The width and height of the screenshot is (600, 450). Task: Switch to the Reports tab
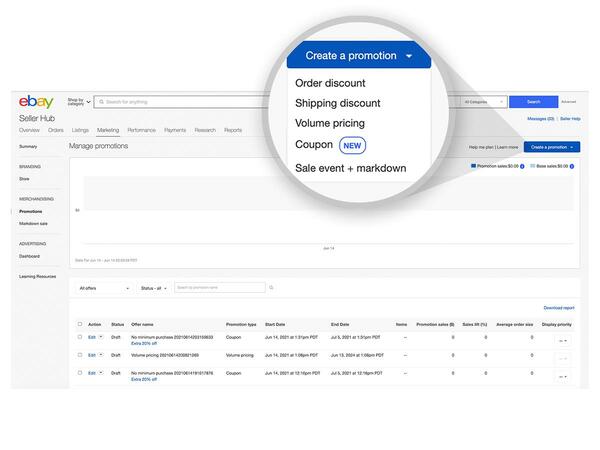pos(233,130)
